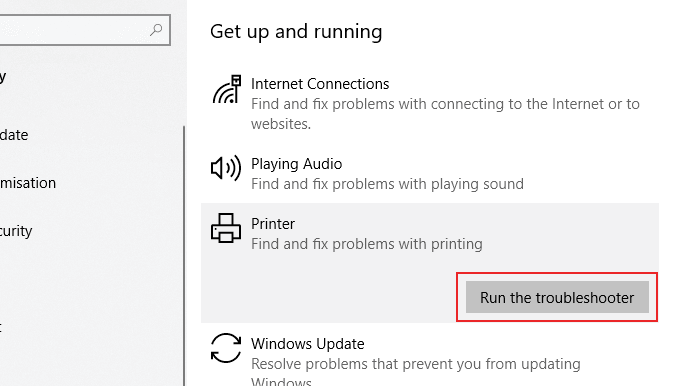
Task: Select the Printer icon
Action: click(x=226, y=228)
